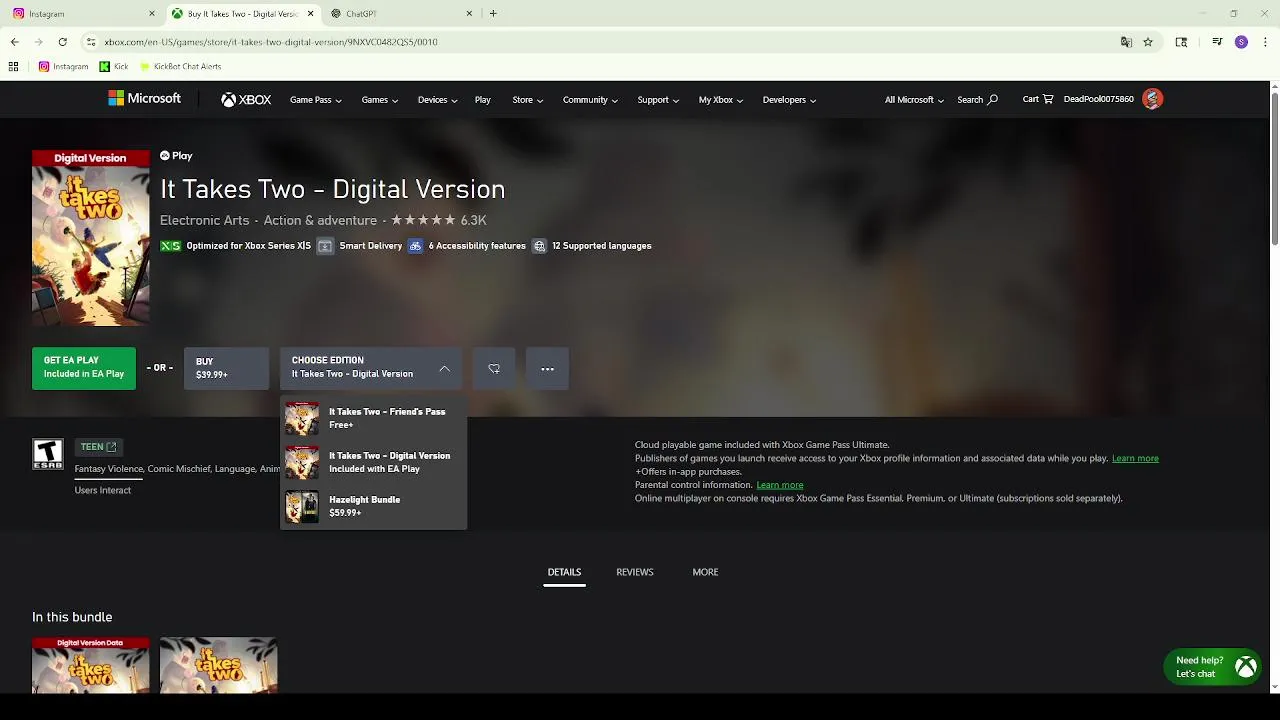Image resolution: width=1280 pixels, height=720 pixels.
Task: Select It Takes Two Digital Version edition
Action: 373,462
